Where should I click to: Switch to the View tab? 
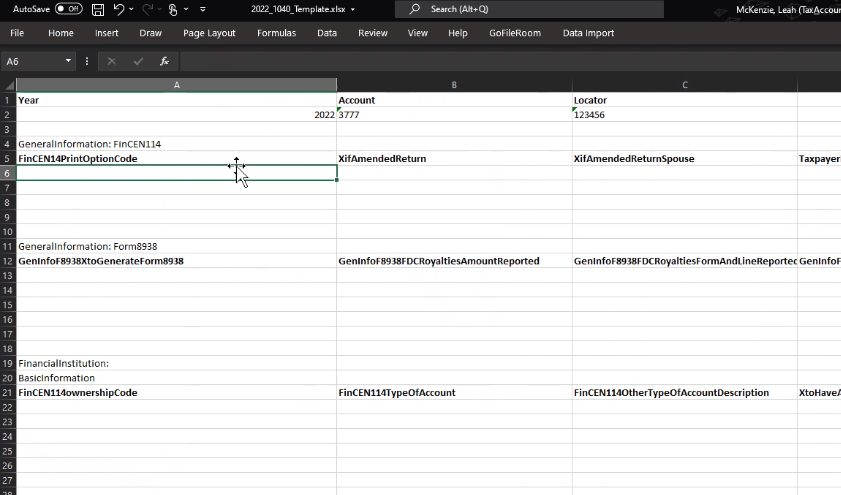417,33
